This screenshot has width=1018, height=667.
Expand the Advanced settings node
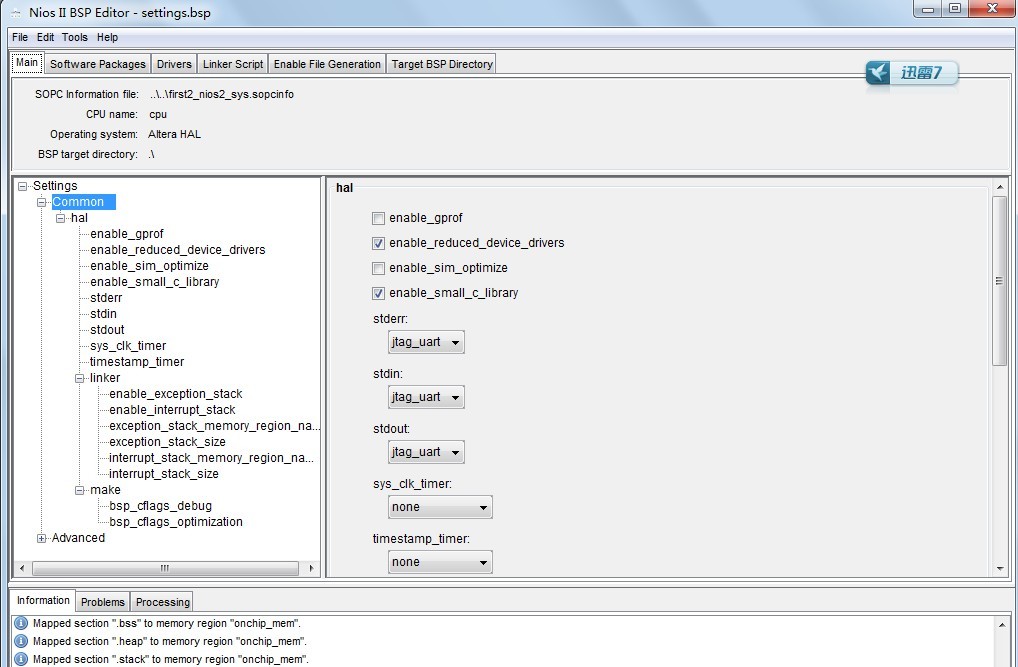tap(41, 537)
